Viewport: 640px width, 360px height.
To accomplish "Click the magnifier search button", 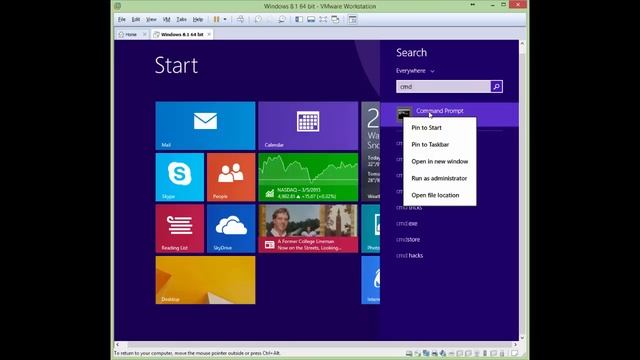I will pyautogui.click(x=496, y=87).
